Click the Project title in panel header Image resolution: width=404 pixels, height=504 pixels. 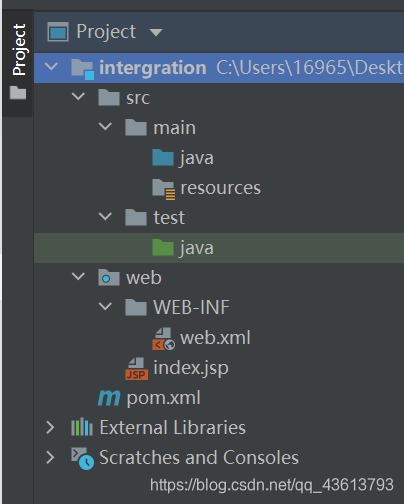point(106,32)
